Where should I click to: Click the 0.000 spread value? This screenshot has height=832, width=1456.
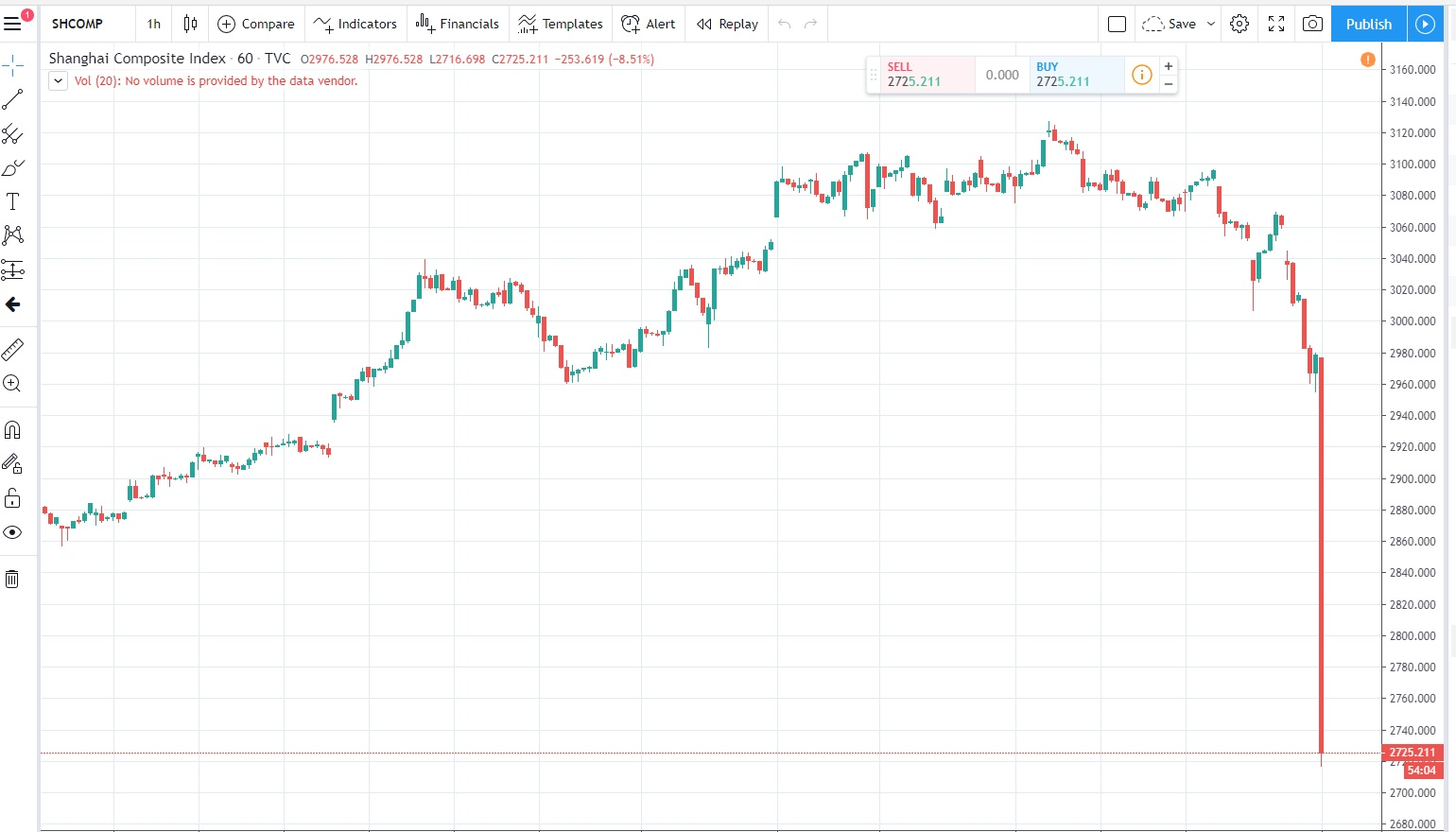(1002, 75)
